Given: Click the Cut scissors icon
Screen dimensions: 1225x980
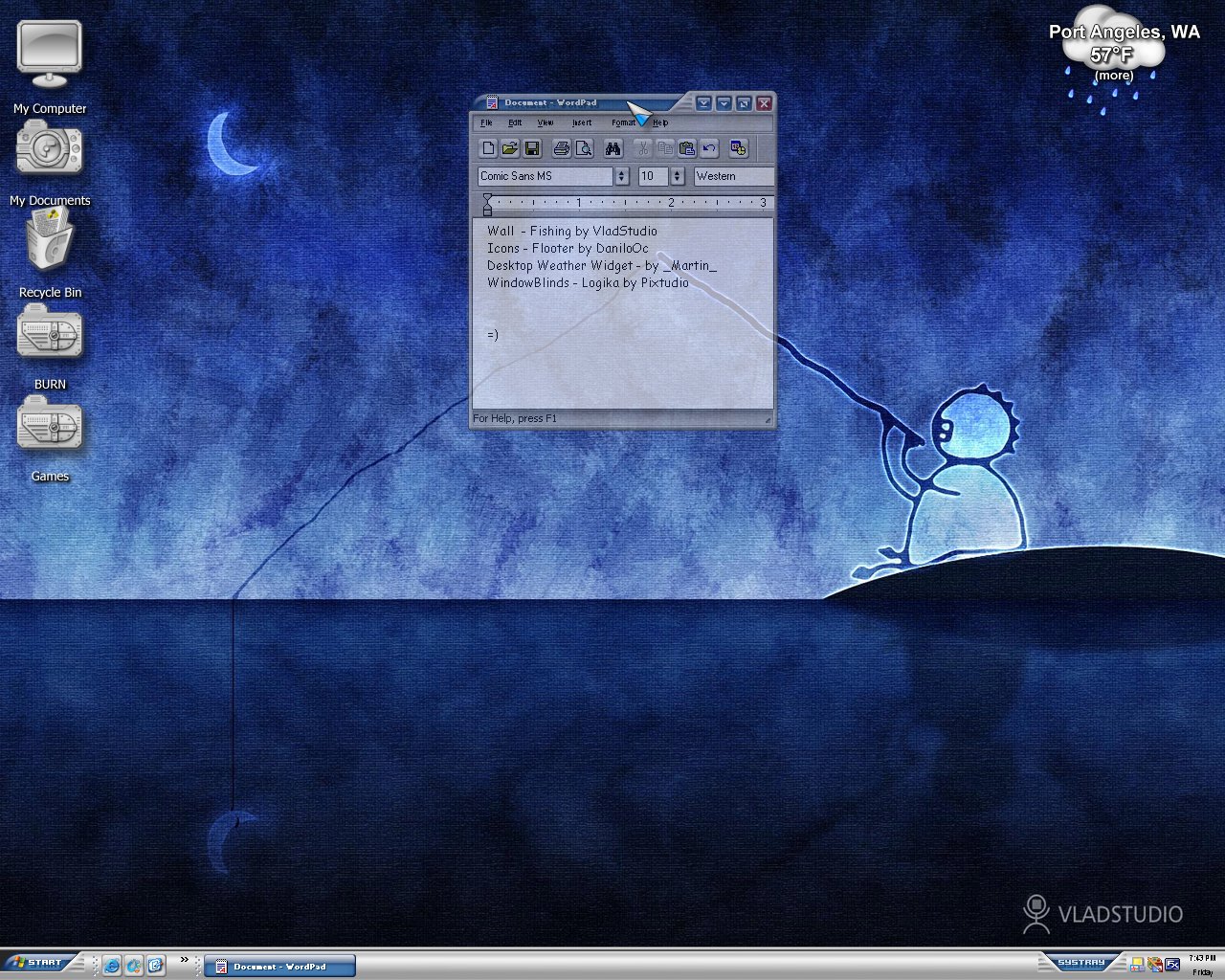Looking at the screenshot, I should 643,148.
